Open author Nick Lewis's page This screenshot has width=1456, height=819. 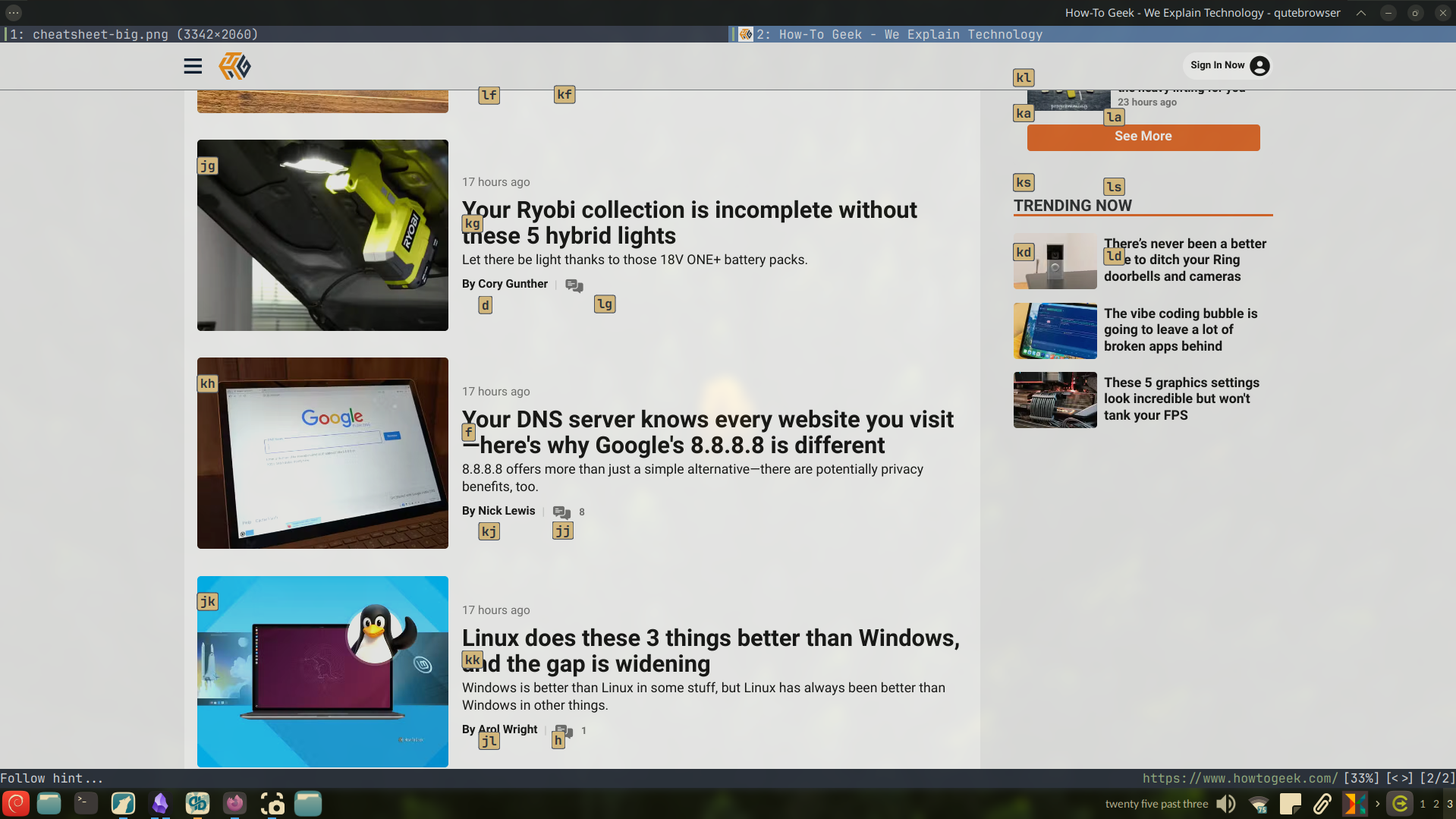pyautogui.click(x=506, y=511)
